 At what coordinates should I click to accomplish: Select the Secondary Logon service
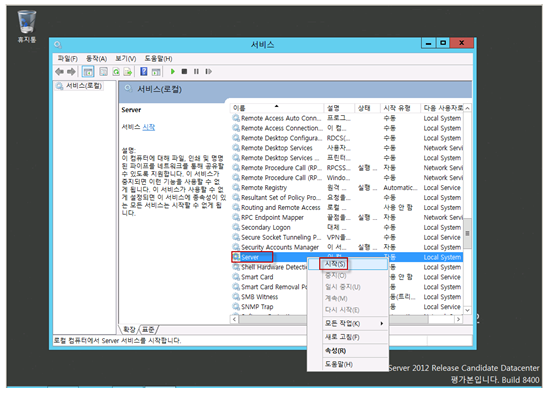pyautogui.click(x=347, y=227)
